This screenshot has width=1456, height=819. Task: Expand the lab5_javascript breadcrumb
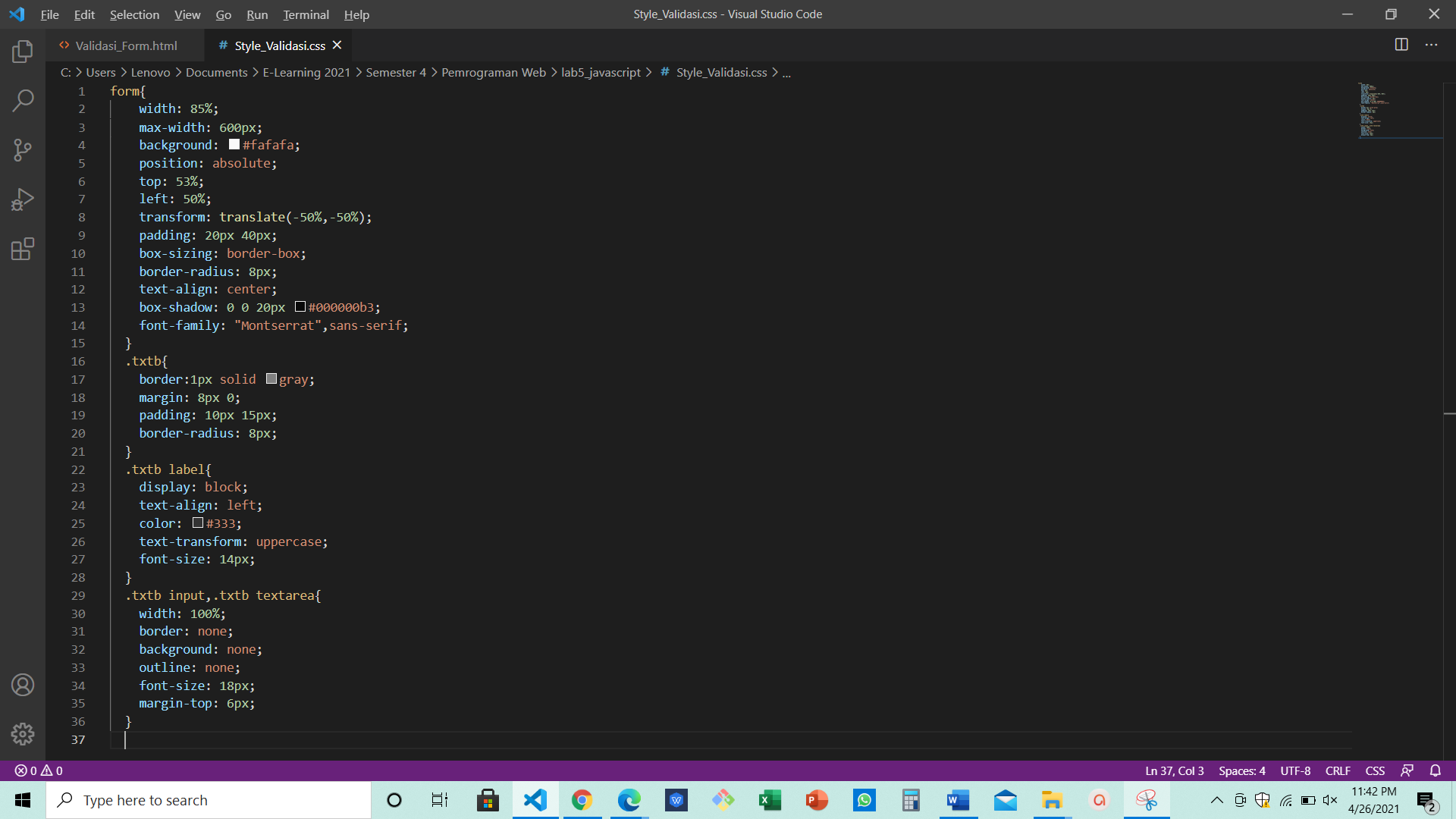tap(603, 72)
